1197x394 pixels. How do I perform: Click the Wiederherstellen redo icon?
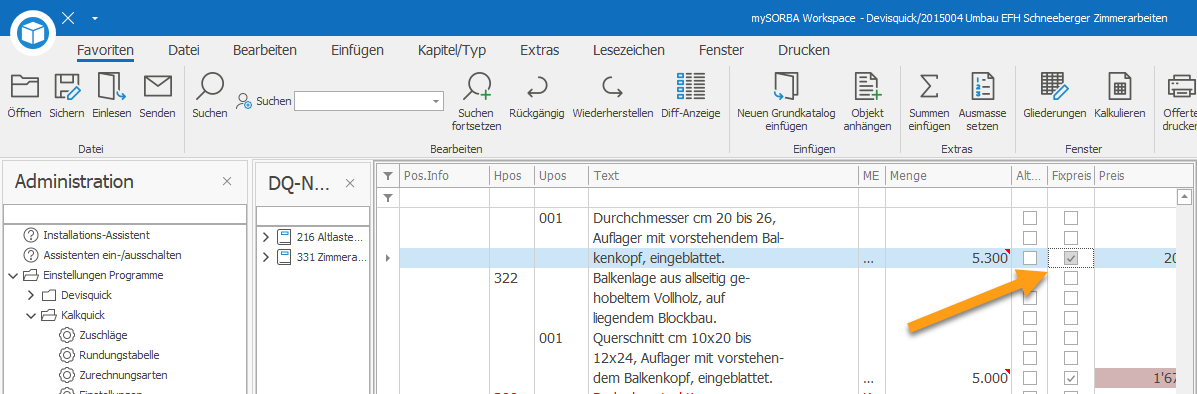click(x=612, y=86)
